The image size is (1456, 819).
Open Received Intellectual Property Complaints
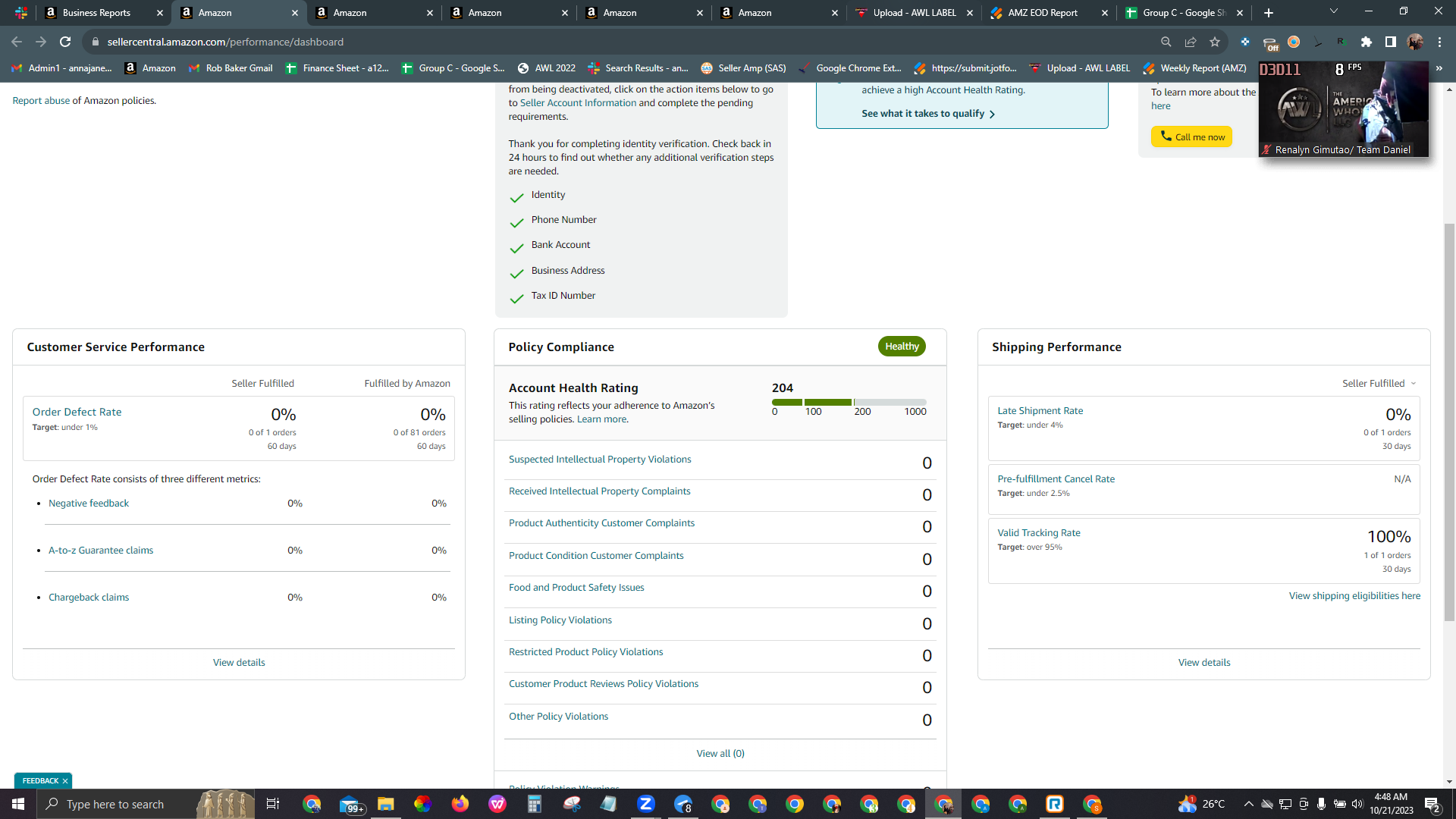pos(599,491)
